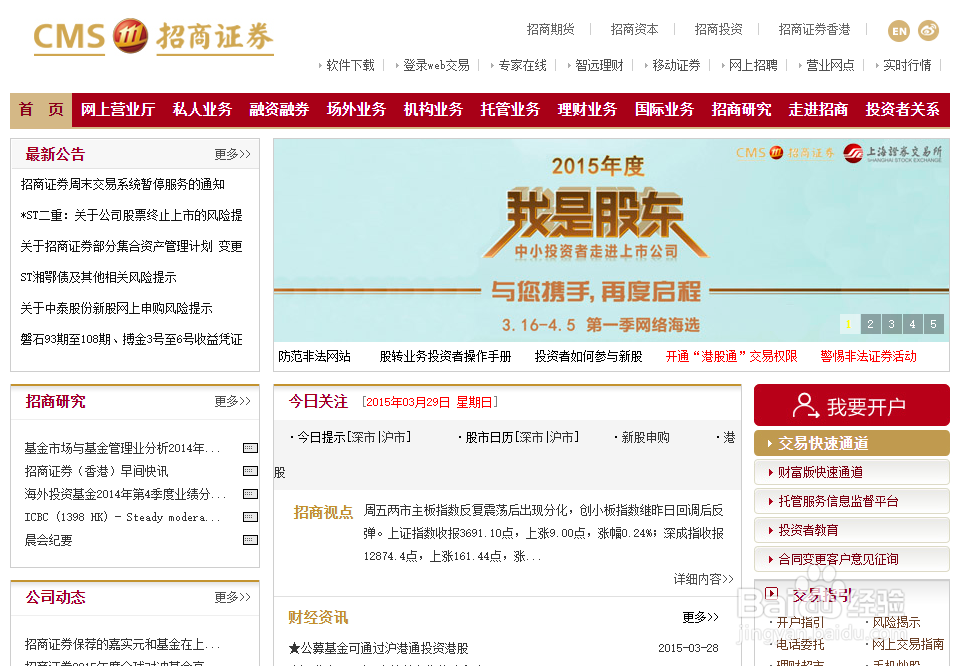Open the 首页 navigation tab
The height and width of the screenshot is (666, 960).
pos(41,110)
